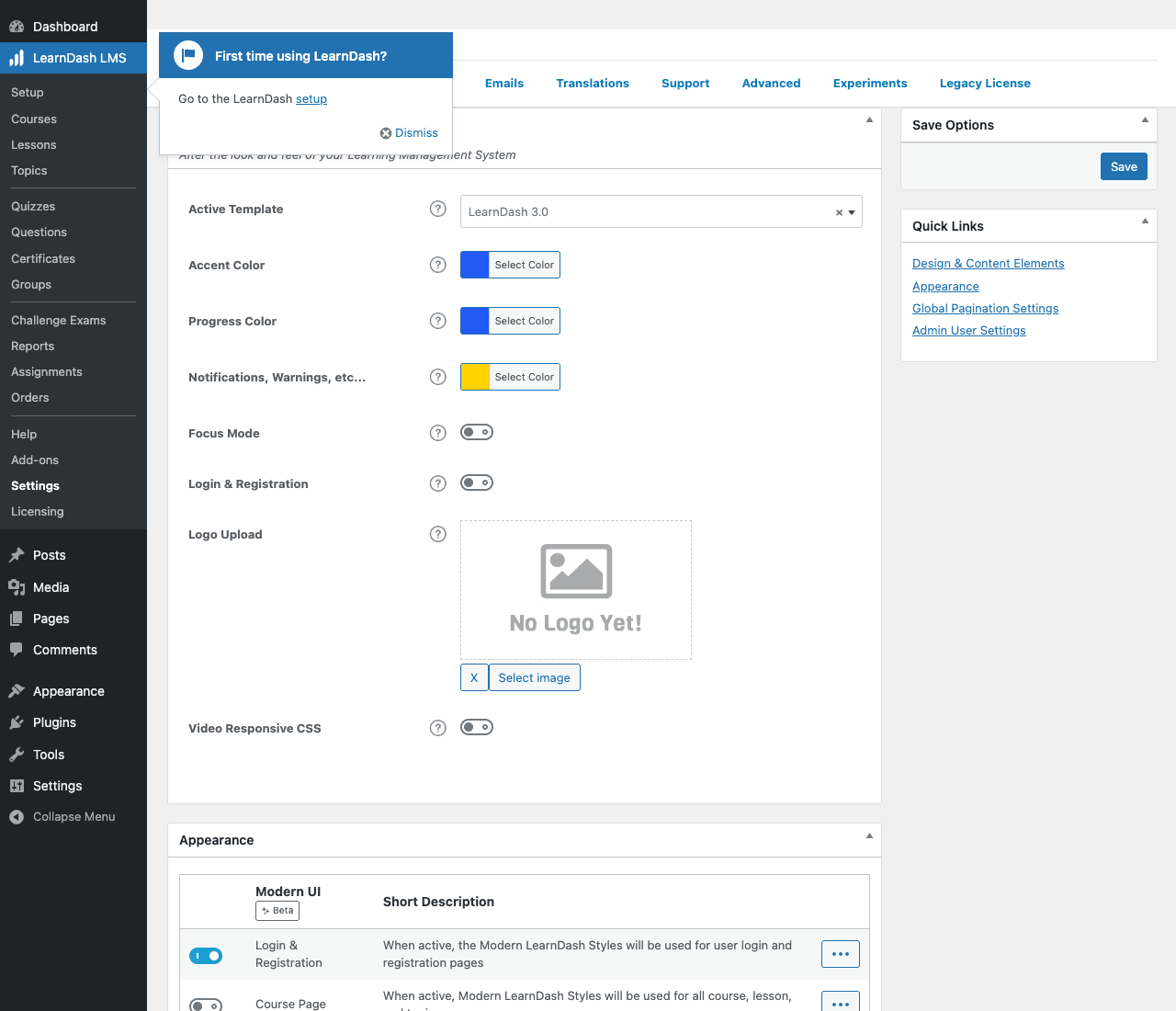Open the Plugins menu icon in the sidebar
The height and width of the screenshot is (1011, 1176).
17,722
